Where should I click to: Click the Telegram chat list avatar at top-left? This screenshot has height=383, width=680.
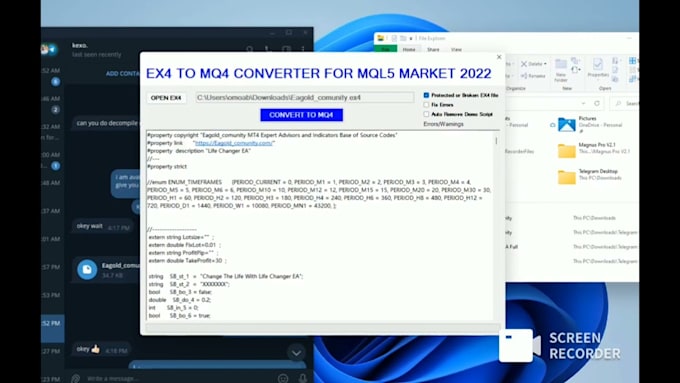tap(49, 49)
